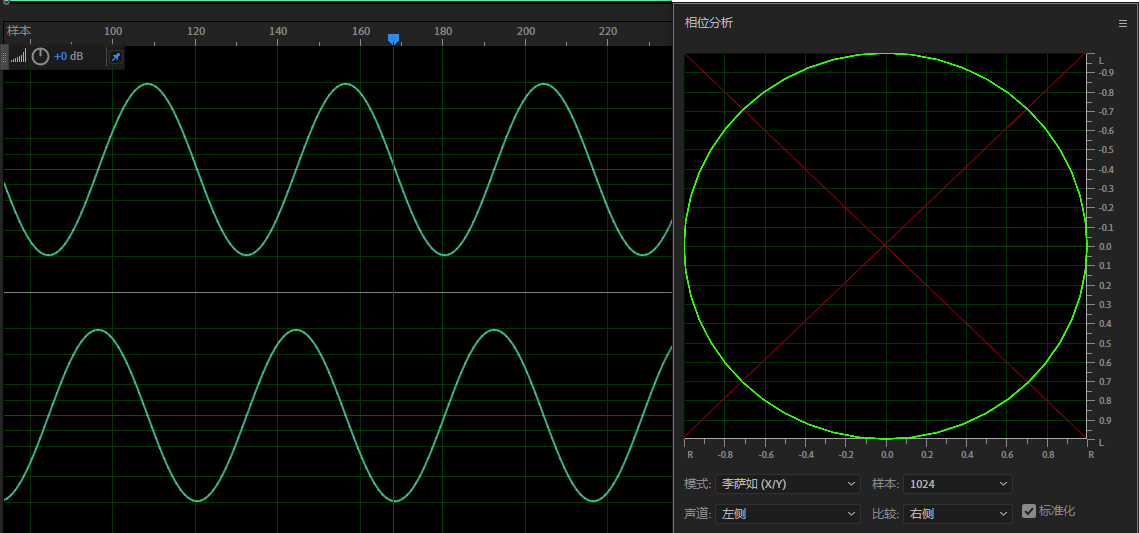
Task: Click the +0 dB gain value
Action: [69, 57]
